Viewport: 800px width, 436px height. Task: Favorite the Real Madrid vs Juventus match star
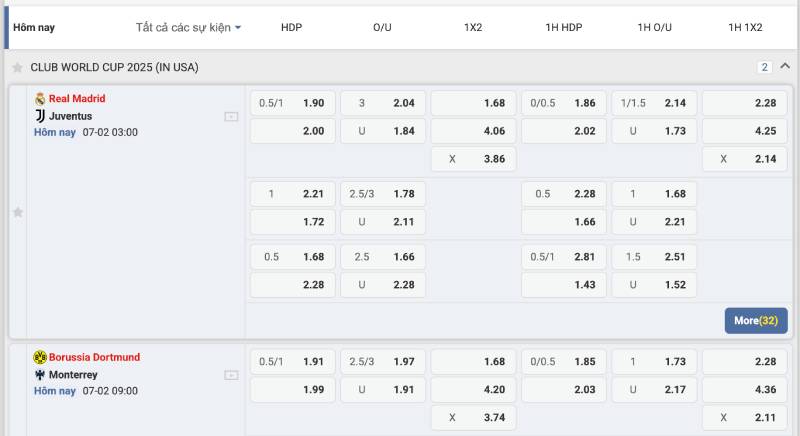pyautogui.click(x=17, y=212)
